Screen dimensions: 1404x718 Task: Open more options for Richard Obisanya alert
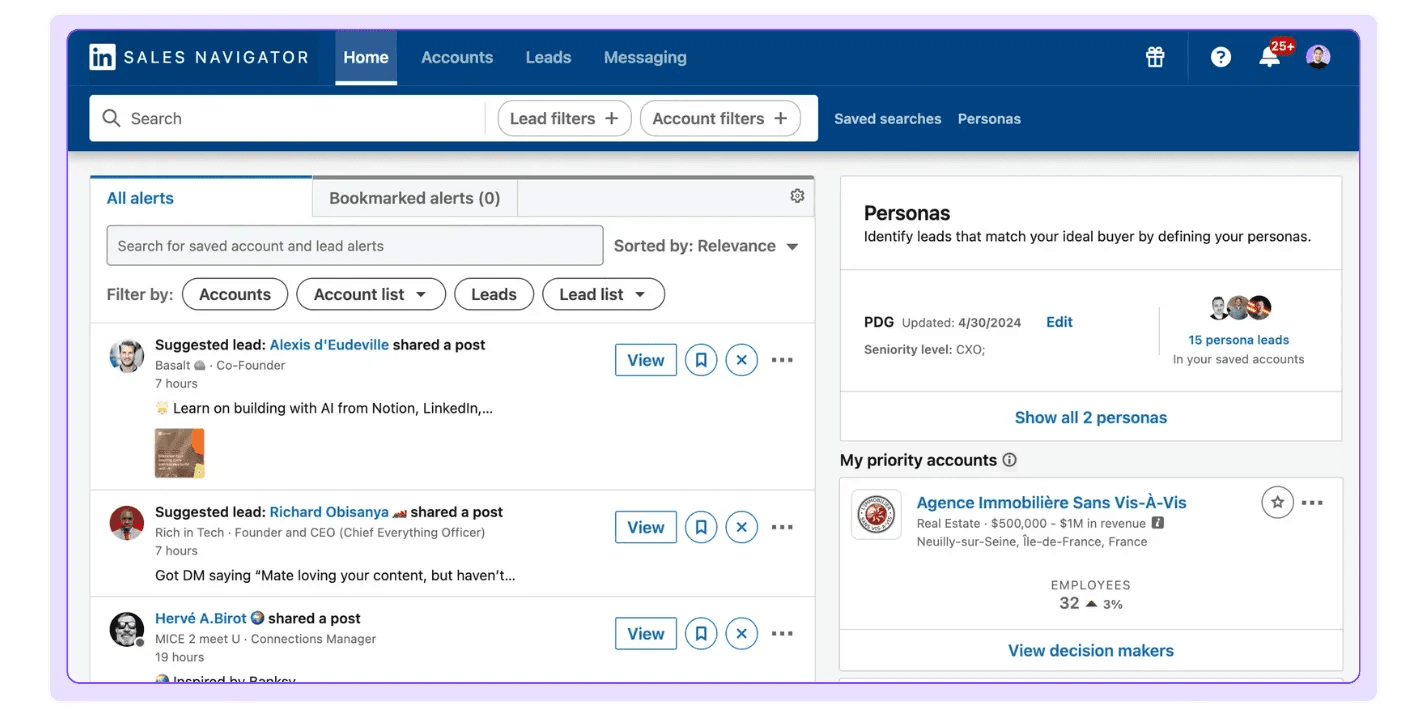[782, 527]
